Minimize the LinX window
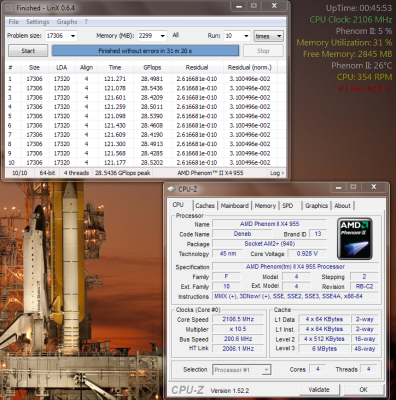This screenshot has width=396, height=400. click(x=239, y=6)
